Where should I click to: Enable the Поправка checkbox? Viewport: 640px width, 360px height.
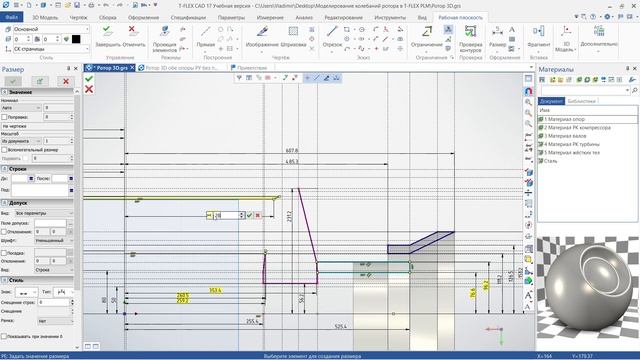[4, 117]
